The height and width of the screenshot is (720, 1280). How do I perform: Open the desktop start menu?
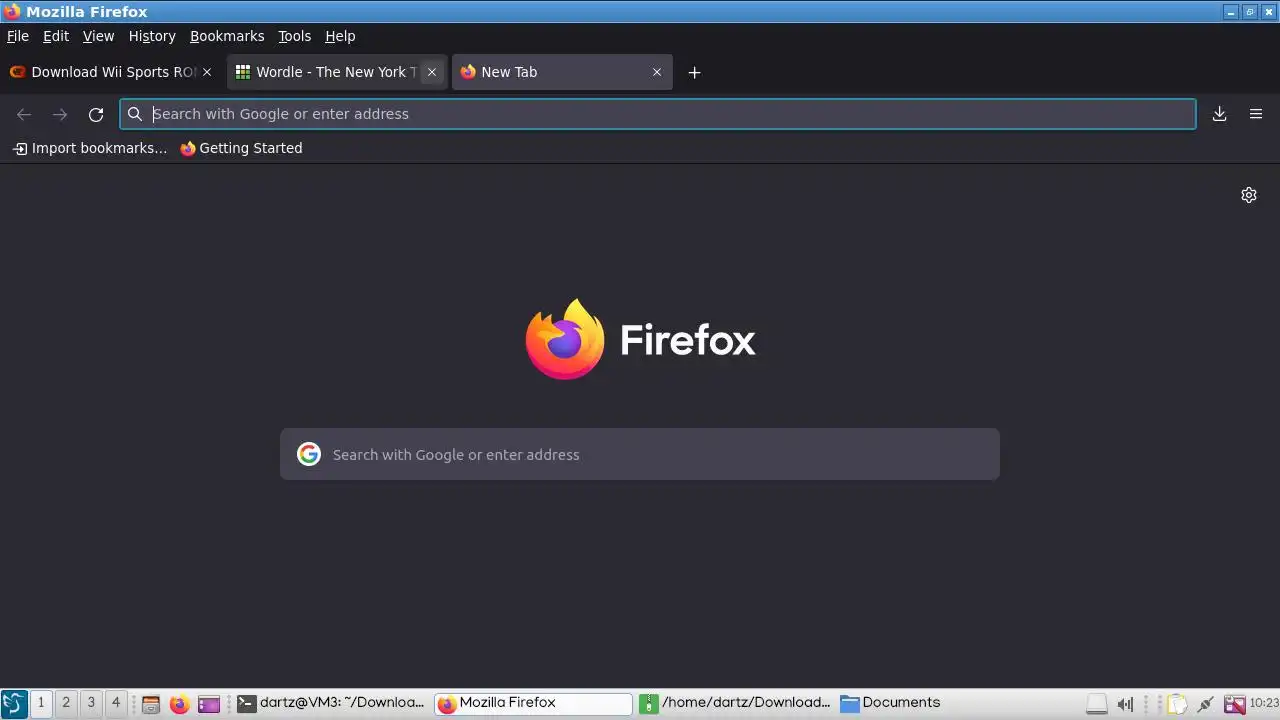tap(13, 703)
